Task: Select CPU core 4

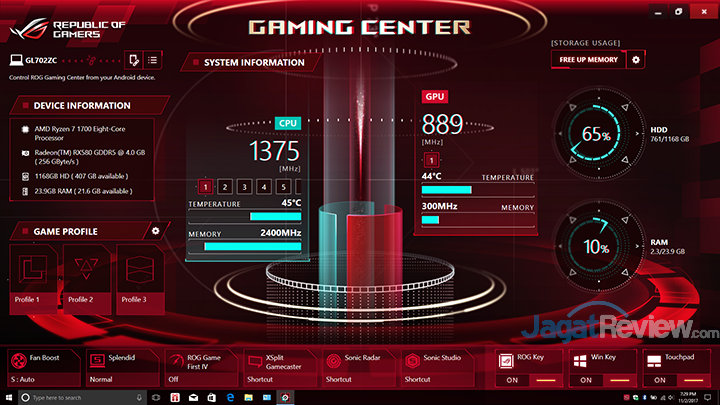Action: pyautogui.click(x=264, y=186)
